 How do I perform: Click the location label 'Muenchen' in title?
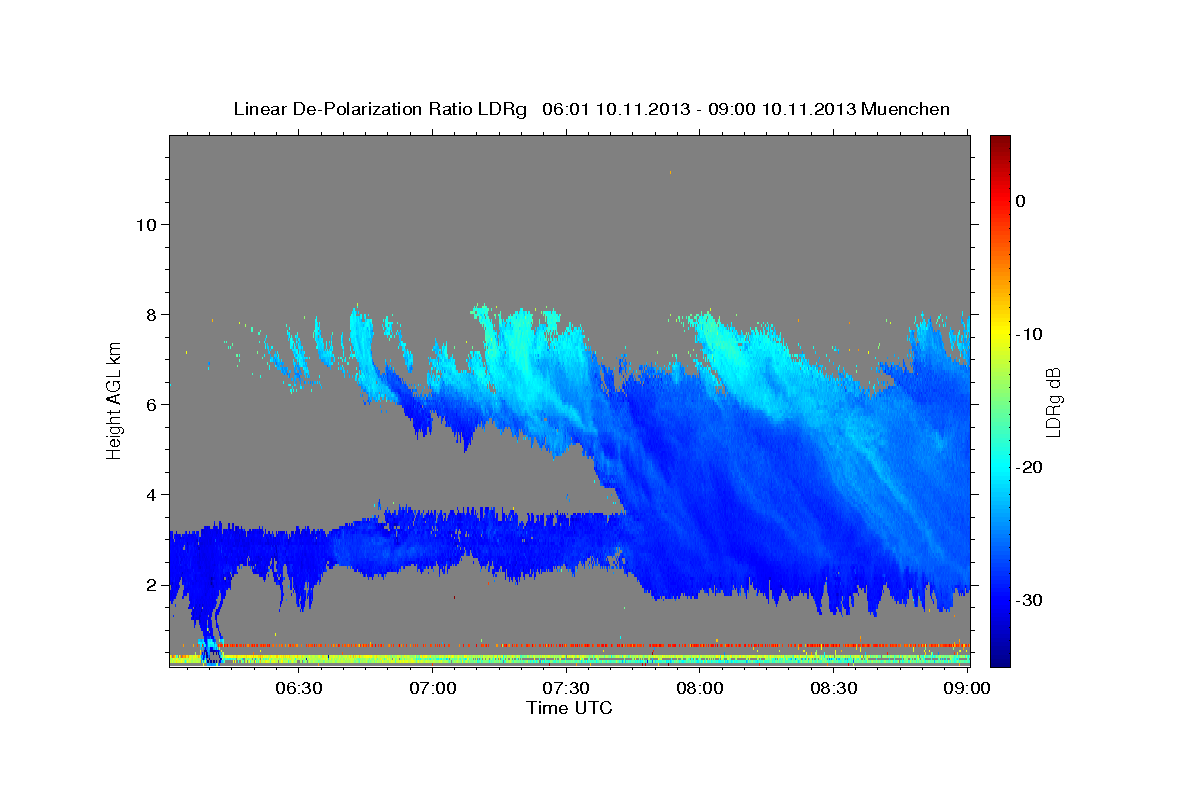[x=906, y=108]
